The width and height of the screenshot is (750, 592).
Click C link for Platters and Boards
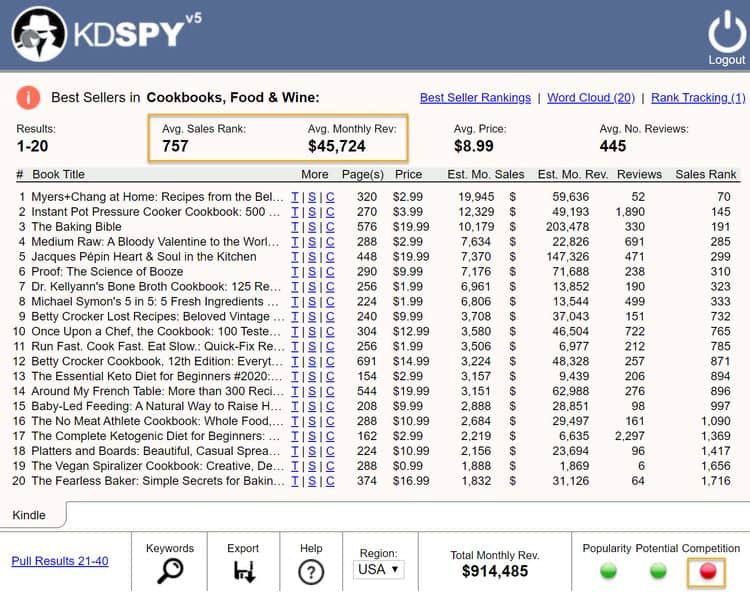coord(330,451)
